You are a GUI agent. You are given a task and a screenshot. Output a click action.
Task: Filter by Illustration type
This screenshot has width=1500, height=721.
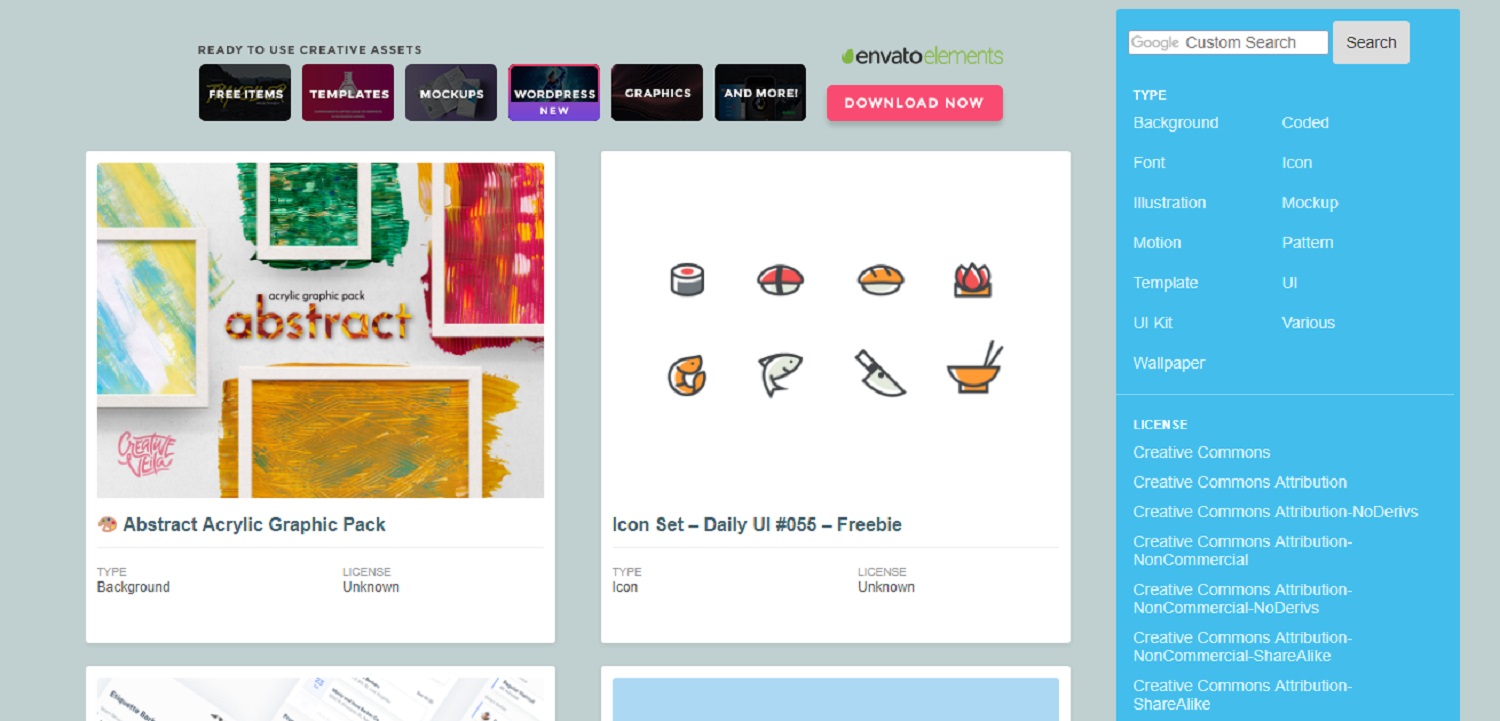pos(1169,202)
